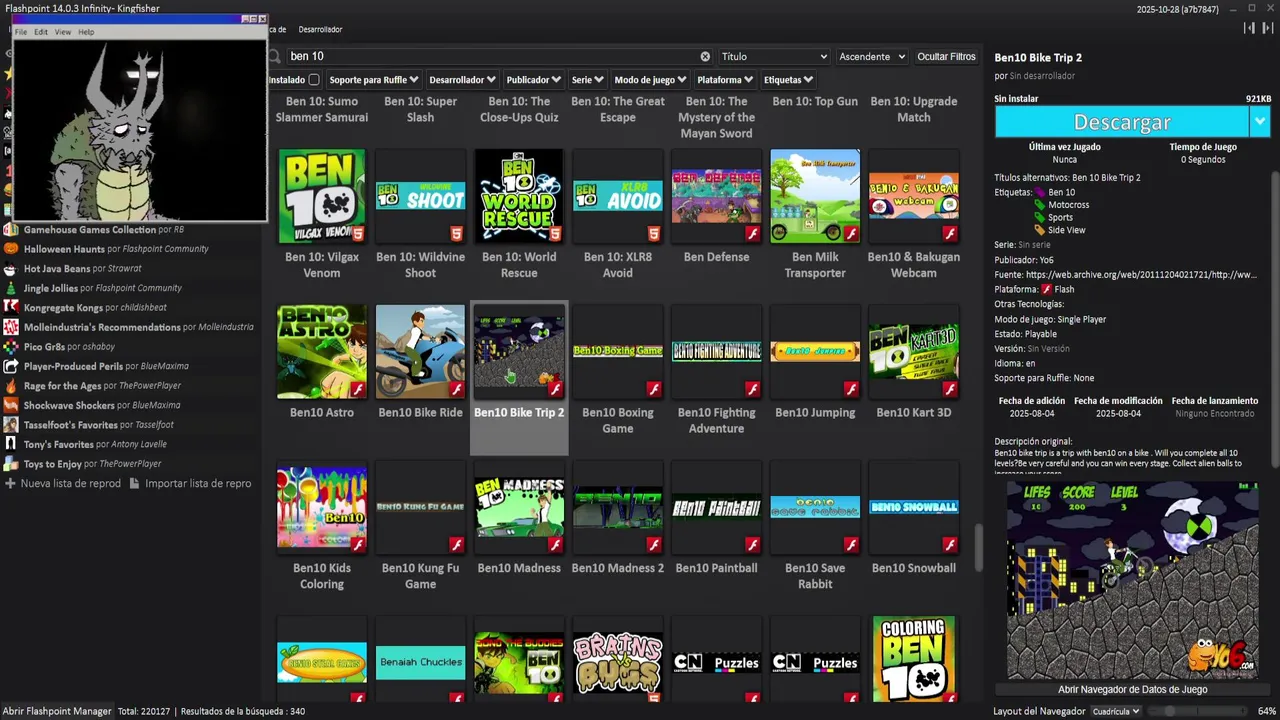This screenshot has height=720, width=1280.
Task: Open View menu in the small game window
Action: [x=63, y=32]
